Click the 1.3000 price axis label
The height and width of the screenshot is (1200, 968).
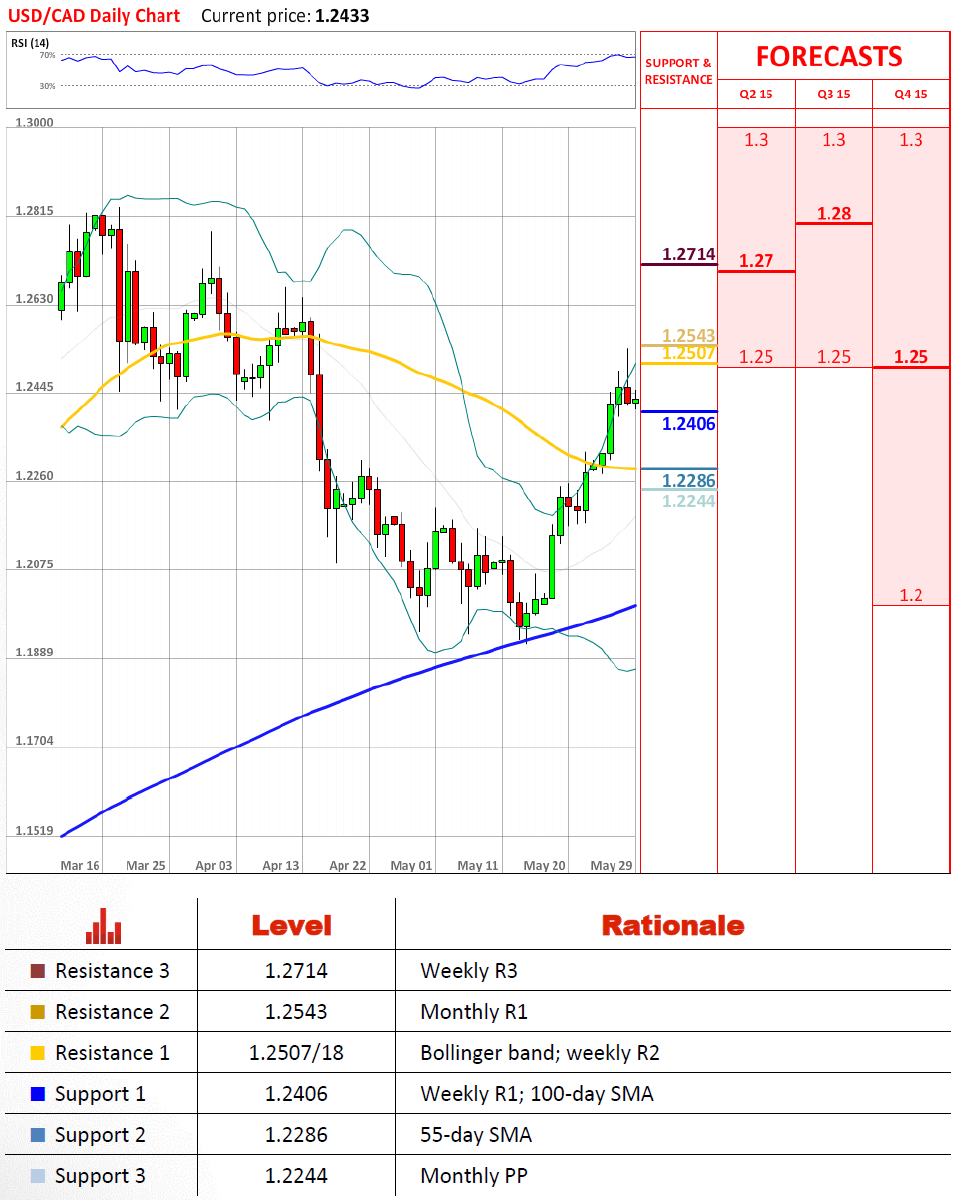[x=35, y=122]
